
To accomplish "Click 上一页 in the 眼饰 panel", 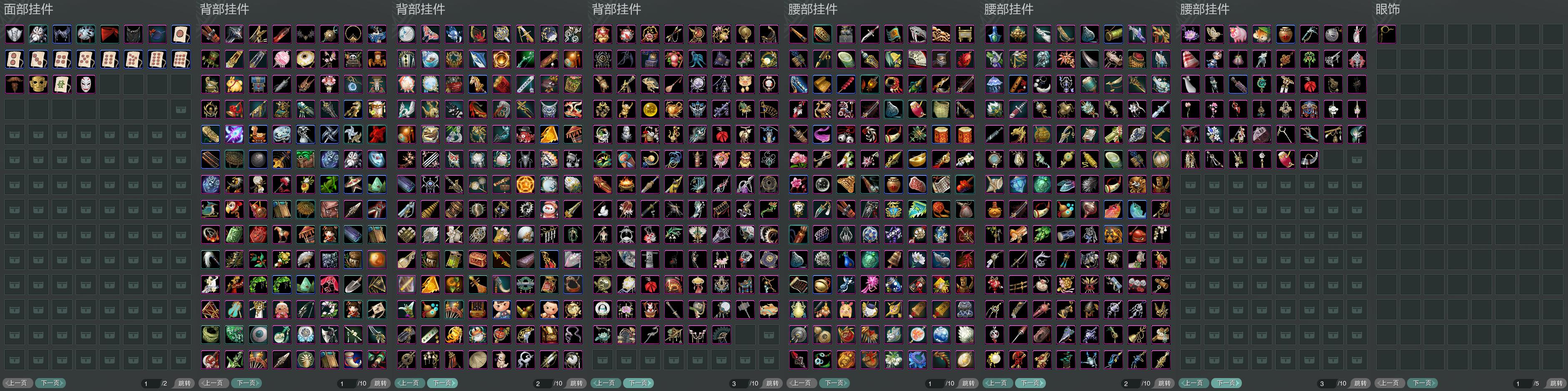I will pyautogui.click(x=1389, y=383).
